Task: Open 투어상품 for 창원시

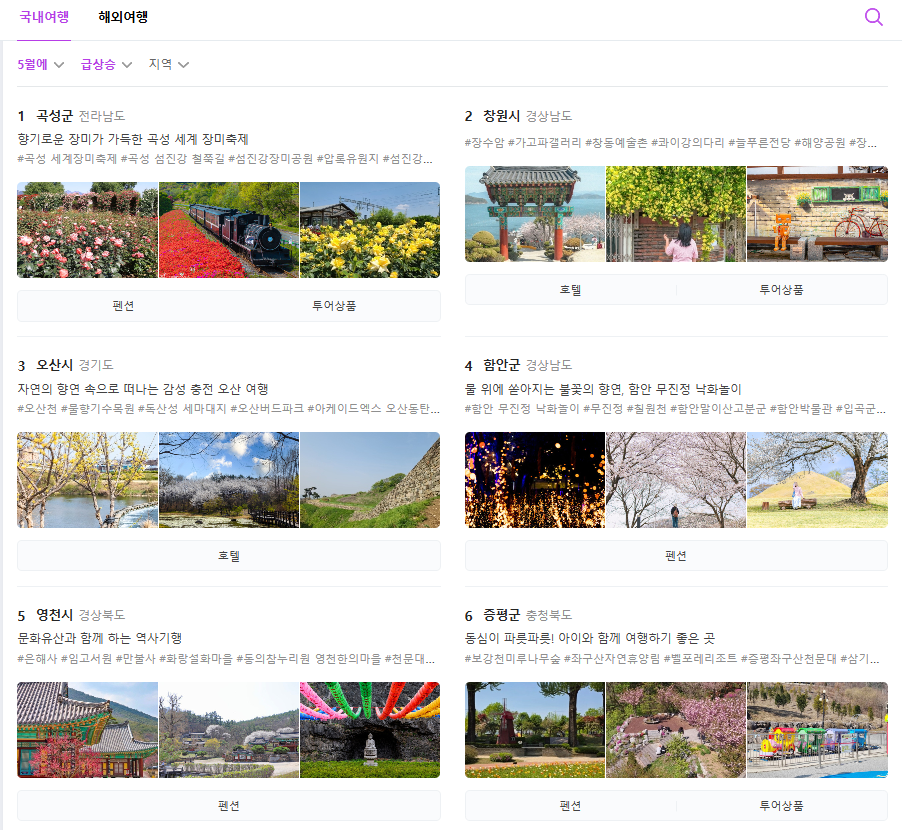Action: pyautogui.click(x=783, y=288)
